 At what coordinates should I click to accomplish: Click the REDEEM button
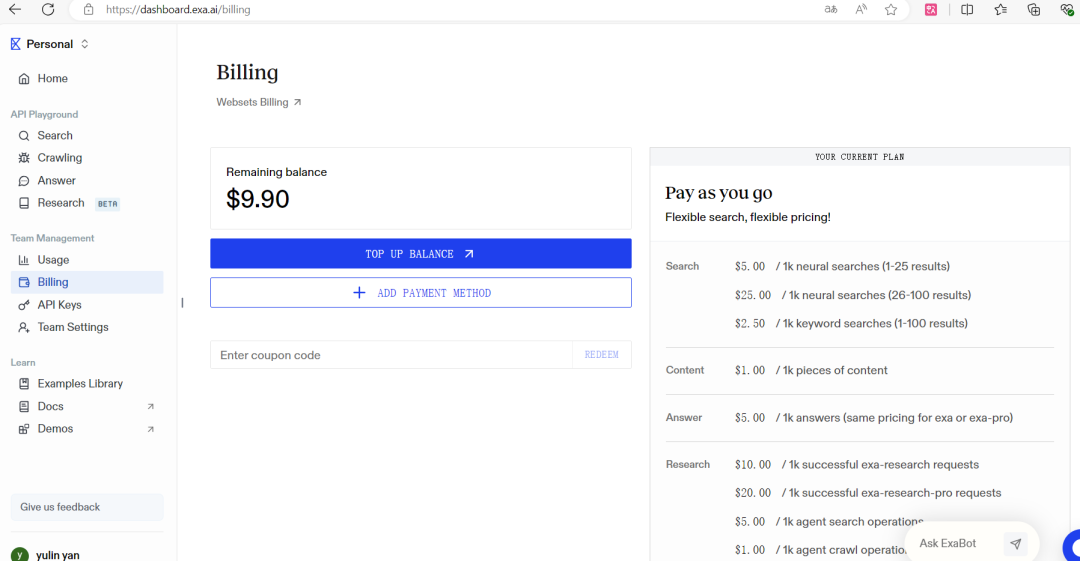tap(602, 355)
